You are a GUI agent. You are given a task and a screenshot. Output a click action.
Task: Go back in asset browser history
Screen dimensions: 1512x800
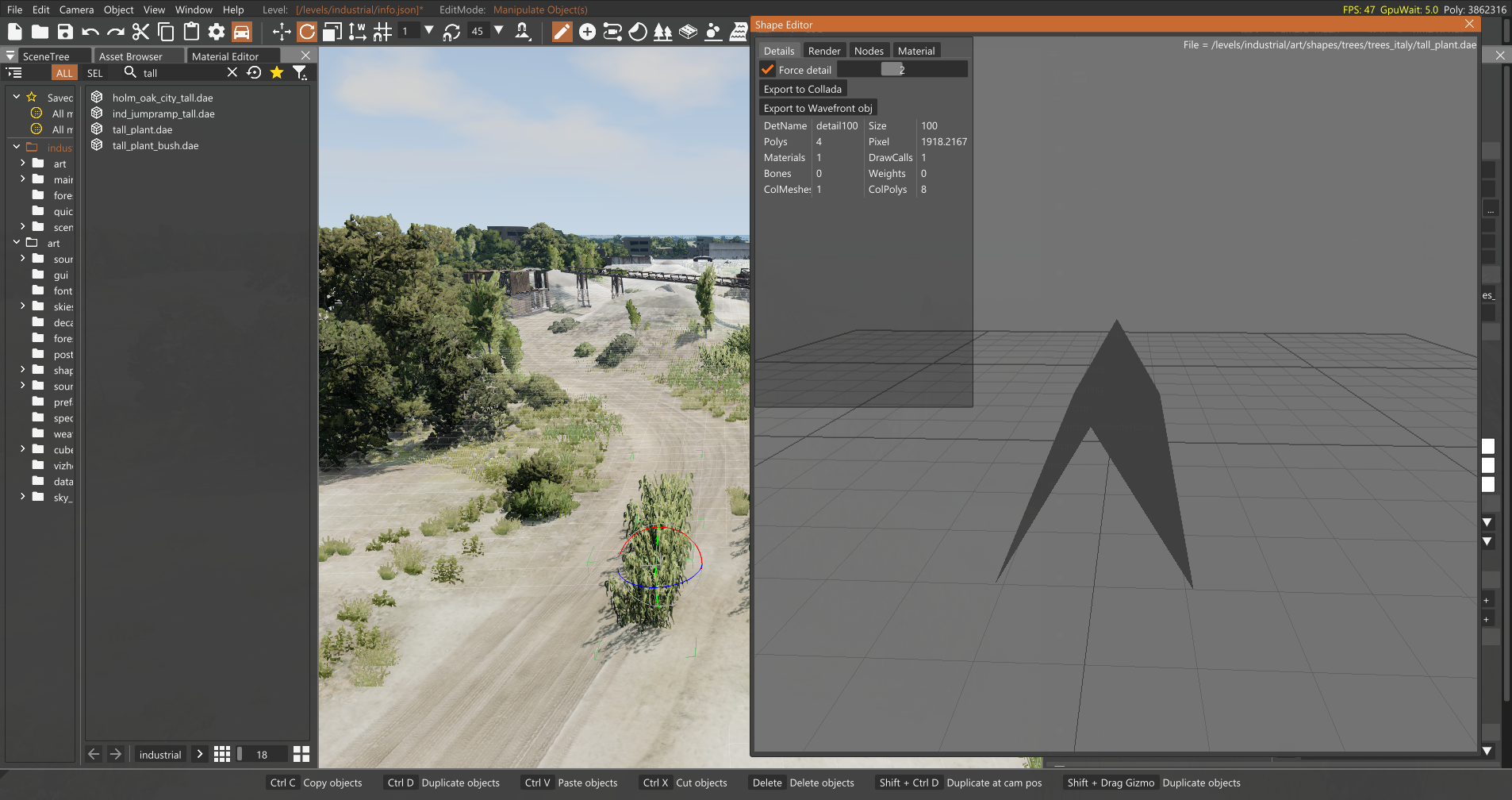[94, 754]
